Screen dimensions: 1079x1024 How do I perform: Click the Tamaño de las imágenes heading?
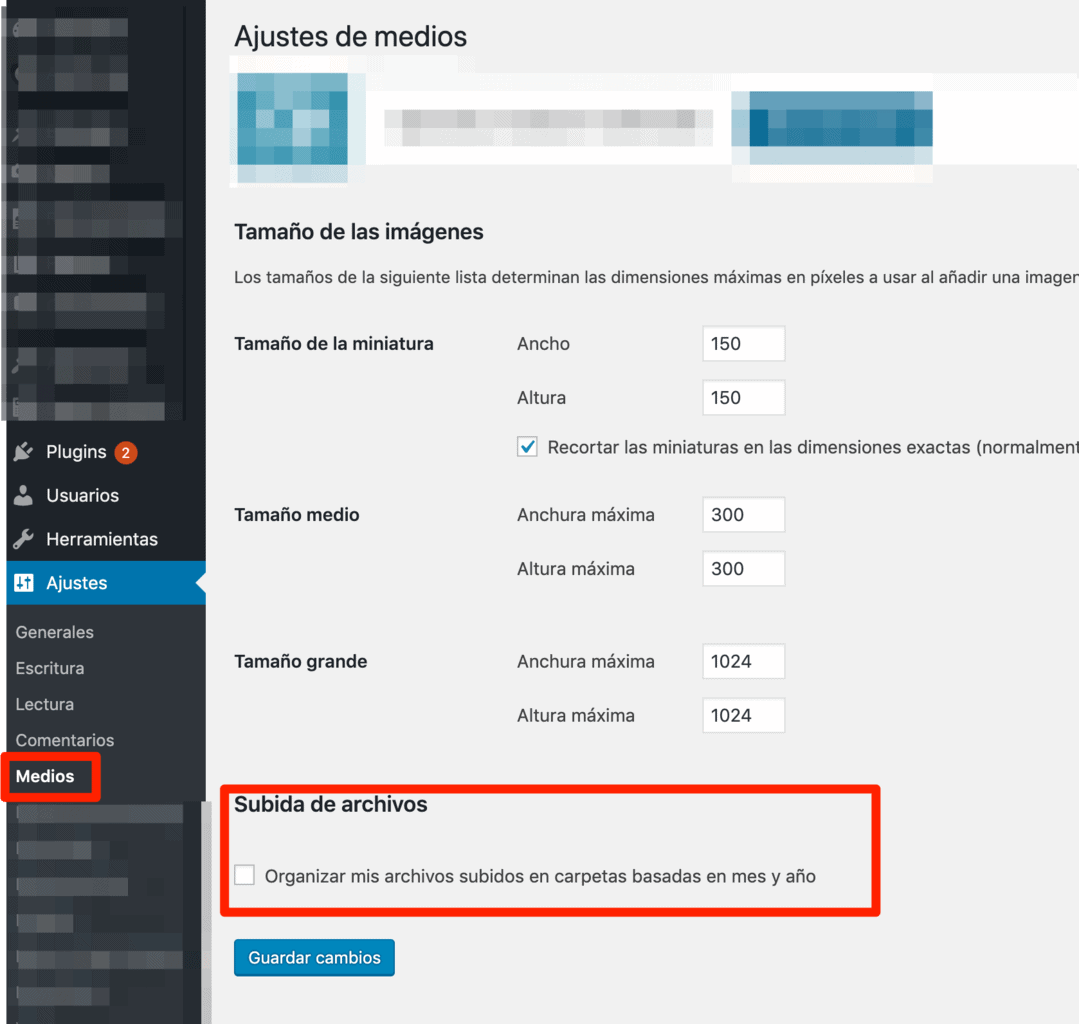tap(359, 232)
